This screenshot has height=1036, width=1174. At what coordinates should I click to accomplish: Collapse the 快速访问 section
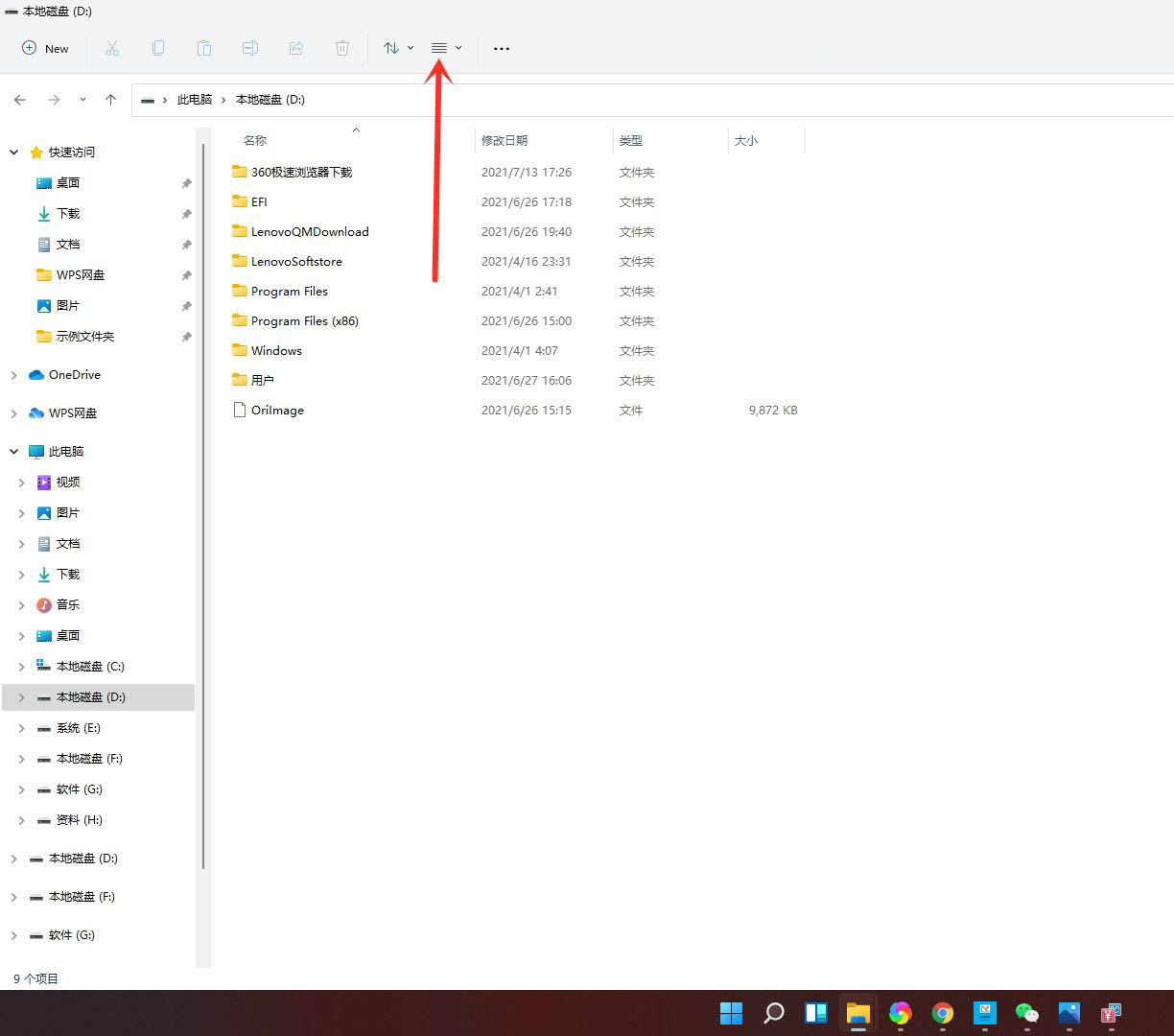(13, 152)
